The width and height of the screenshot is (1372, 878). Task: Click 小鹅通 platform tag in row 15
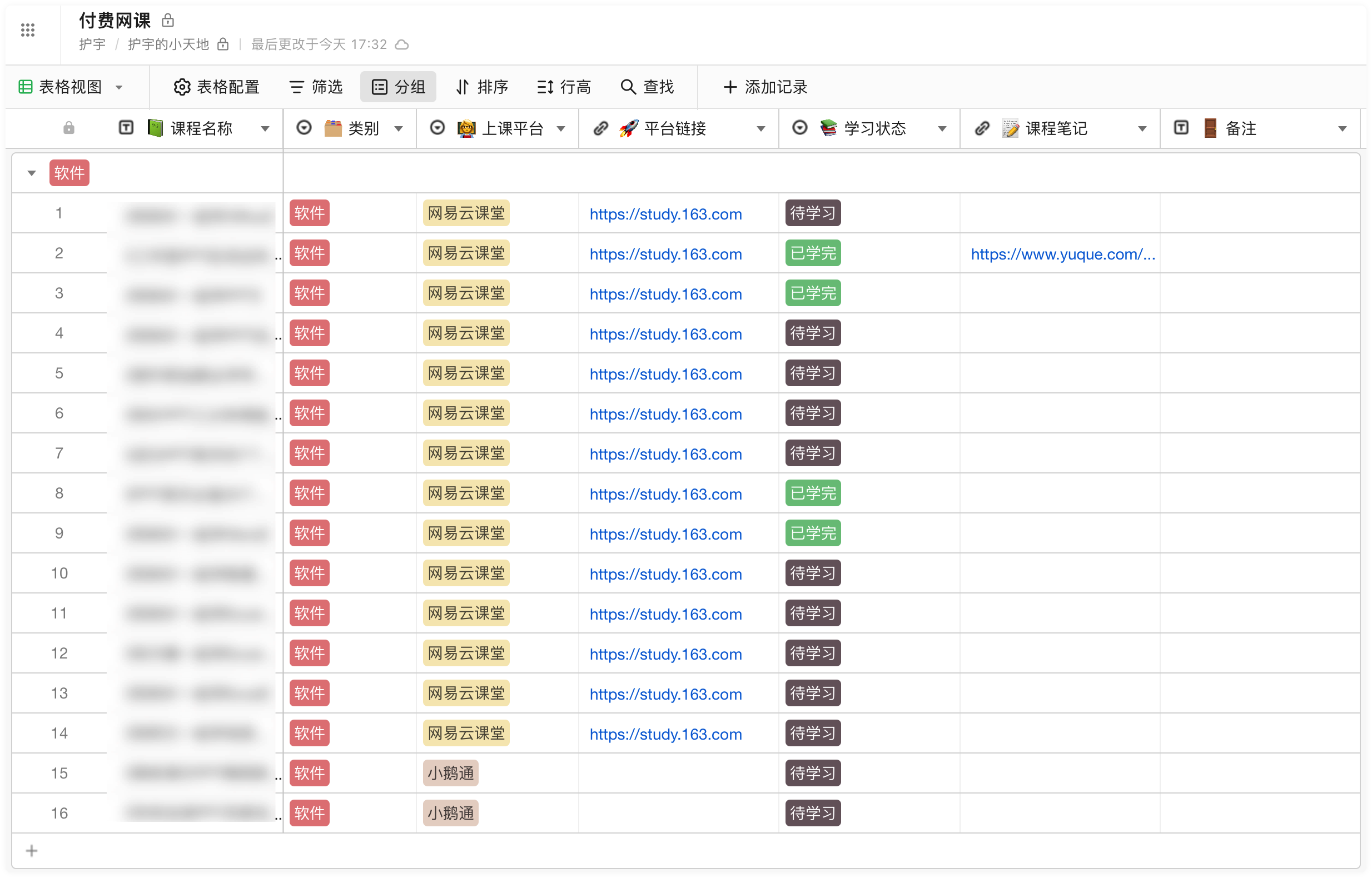tap(450, 773)
